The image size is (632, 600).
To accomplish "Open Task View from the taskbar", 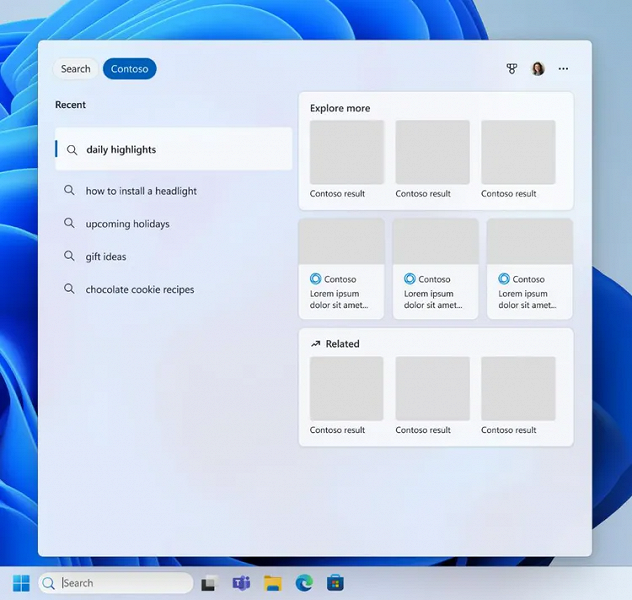I will click(209, 583).
